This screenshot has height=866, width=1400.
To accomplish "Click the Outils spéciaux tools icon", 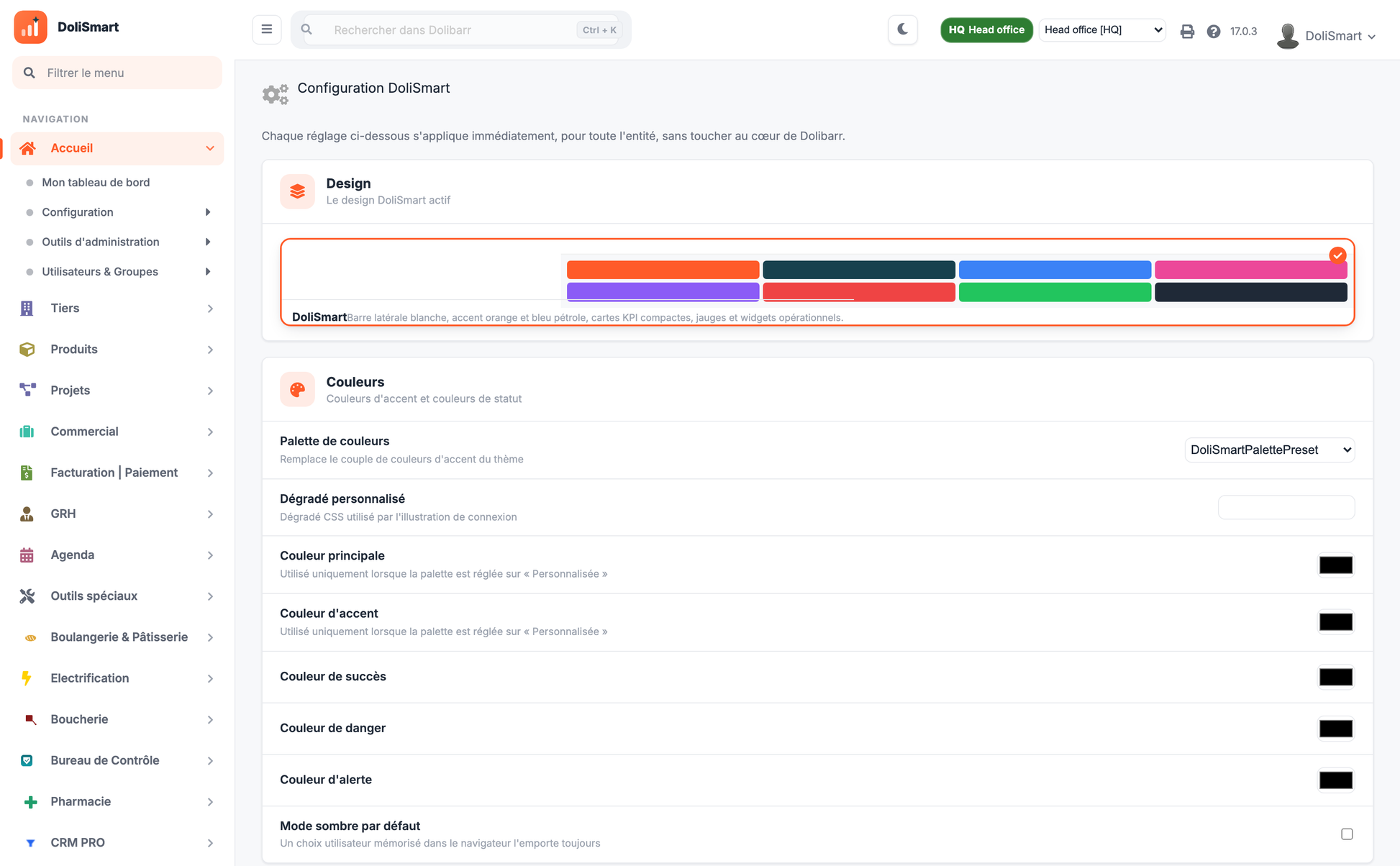I will point(27,596).
